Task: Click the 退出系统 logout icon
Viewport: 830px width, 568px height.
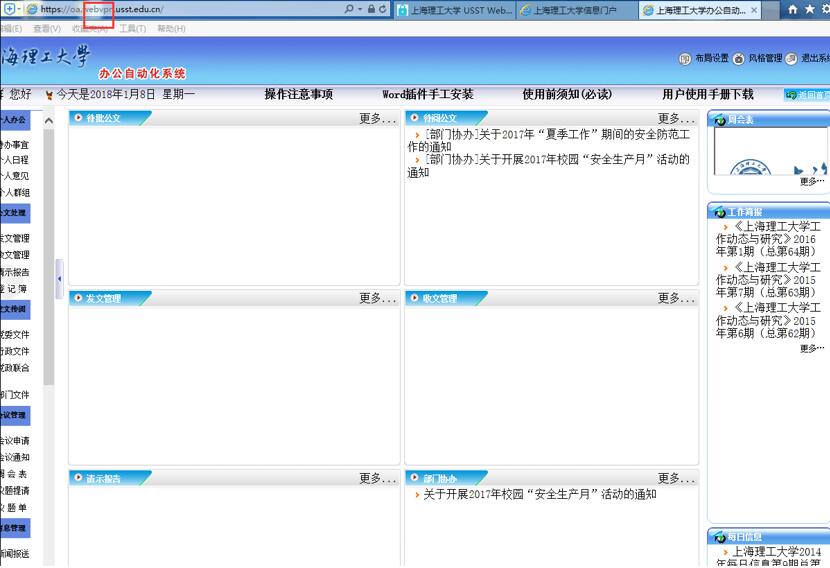Action: 791,59
